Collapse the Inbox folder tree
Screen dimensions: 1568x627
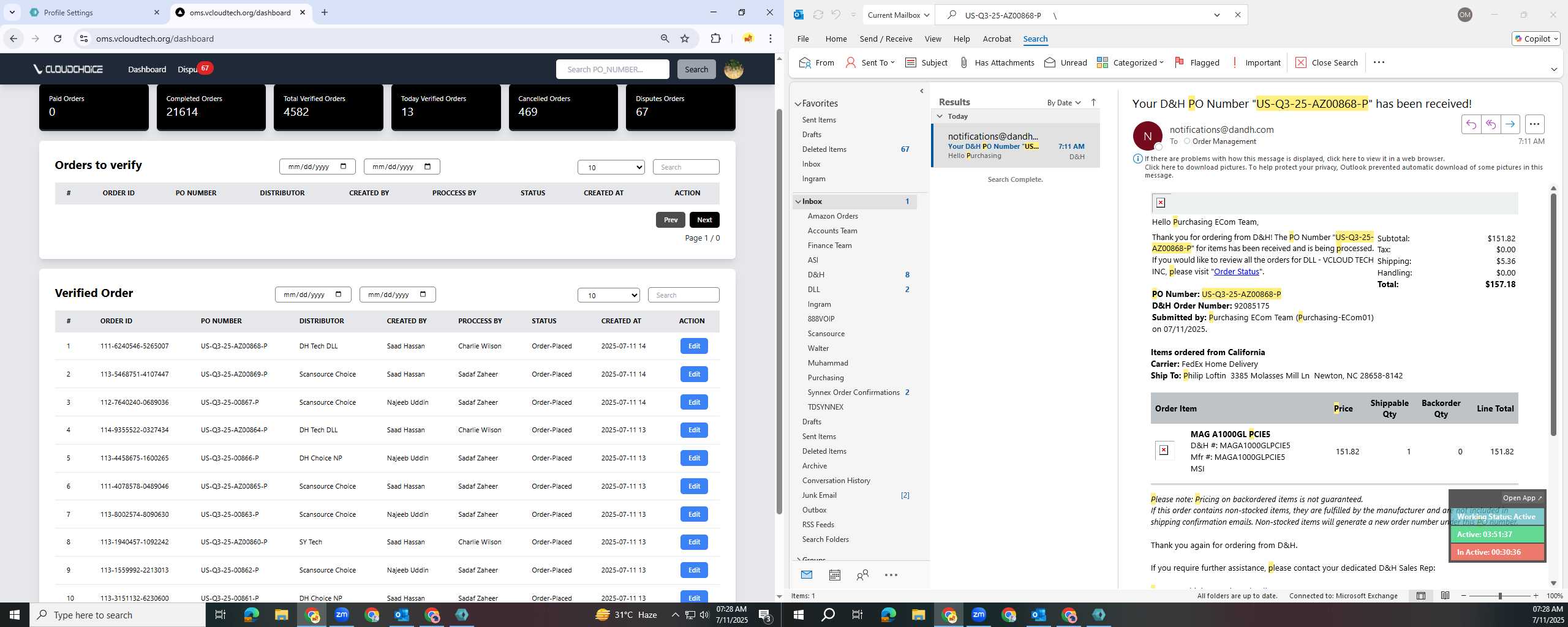798,201
